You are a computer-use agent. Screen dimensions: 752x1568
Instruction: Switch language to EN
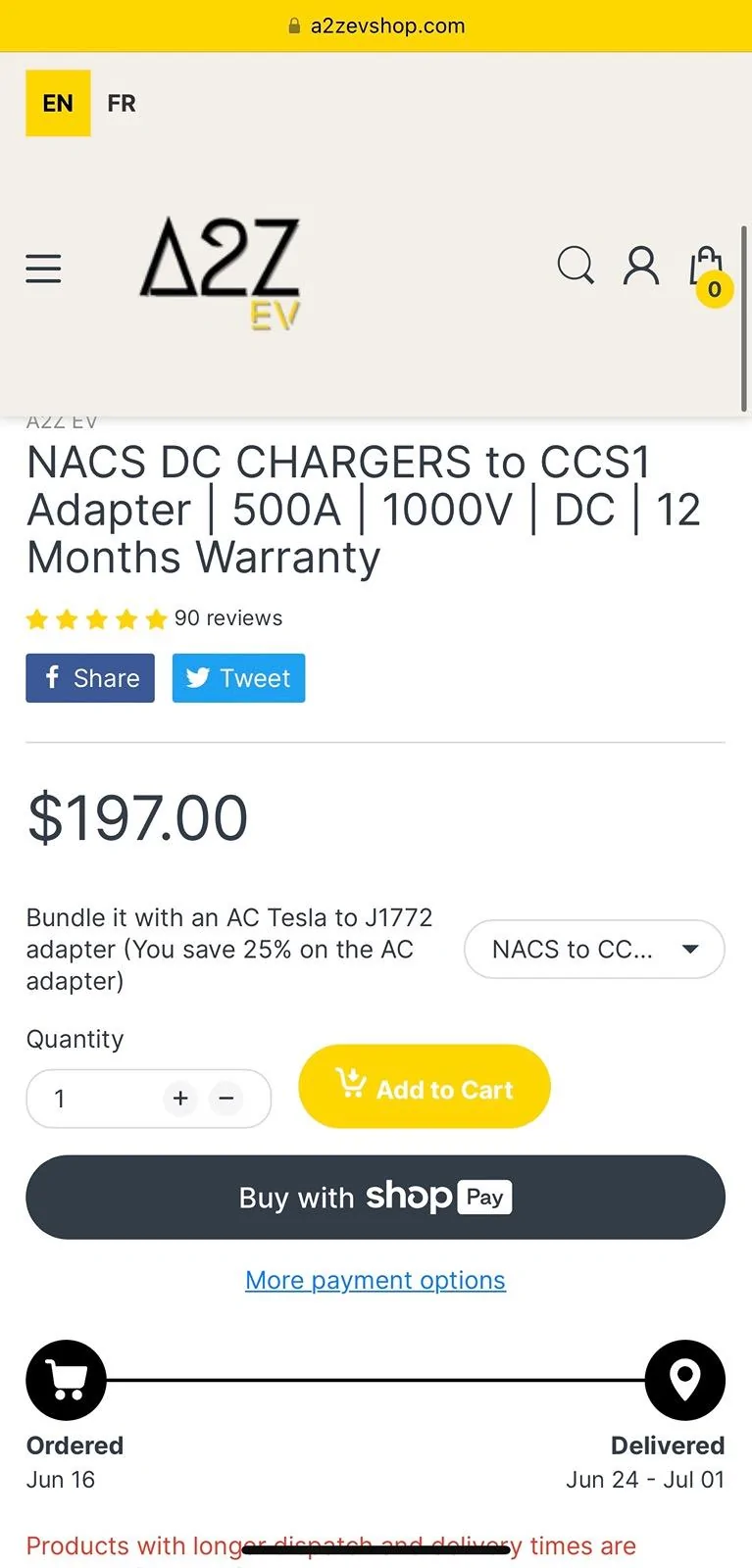(x=58, y=103)
